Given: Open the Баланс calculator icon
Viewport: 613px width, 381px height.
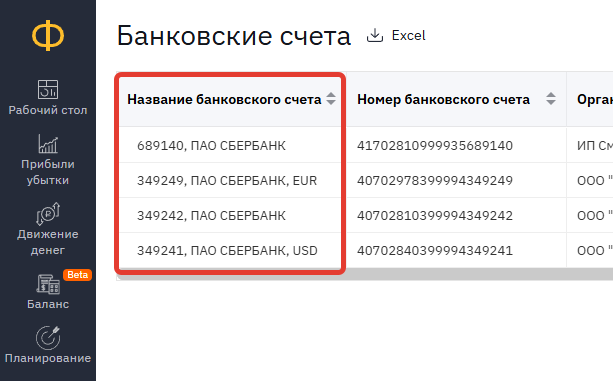Looking at the screenshot, I should coord(48,284).
